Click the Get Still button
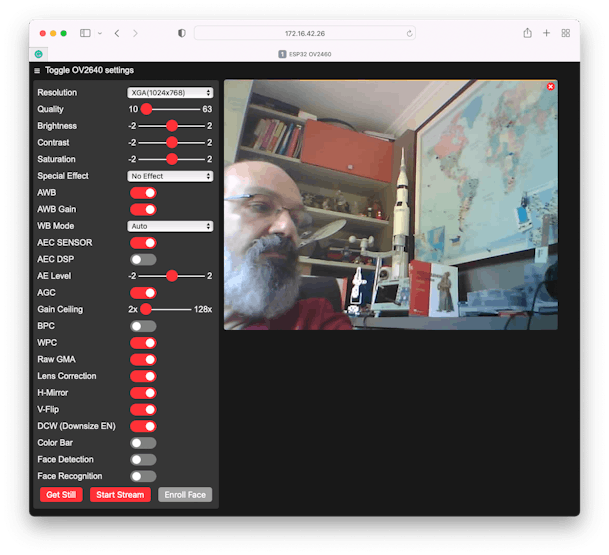Viewport: 609px width, 555px height. [x=61, y=495]
